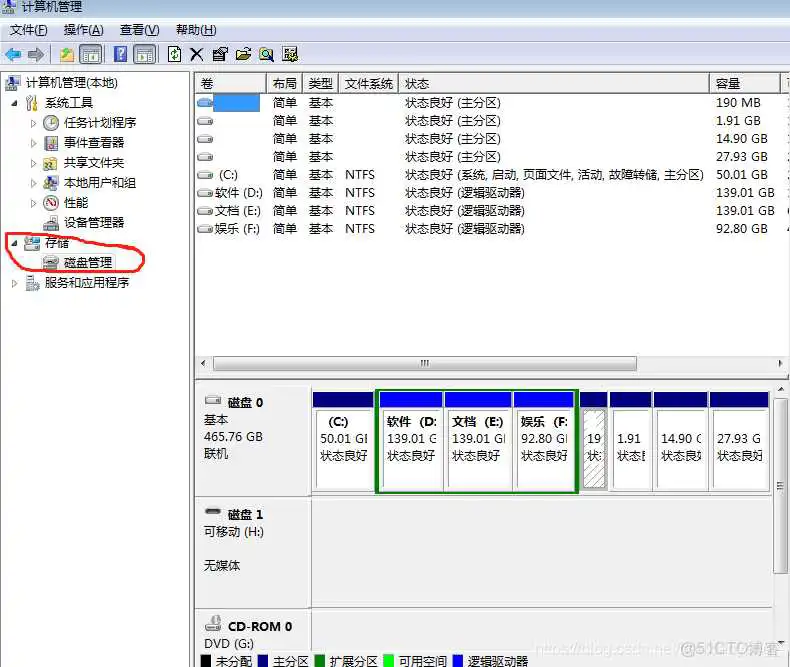Screen dimensions: 790x667
Task: Select the 14.90 GB volume list row
Action: pos(490,139)
